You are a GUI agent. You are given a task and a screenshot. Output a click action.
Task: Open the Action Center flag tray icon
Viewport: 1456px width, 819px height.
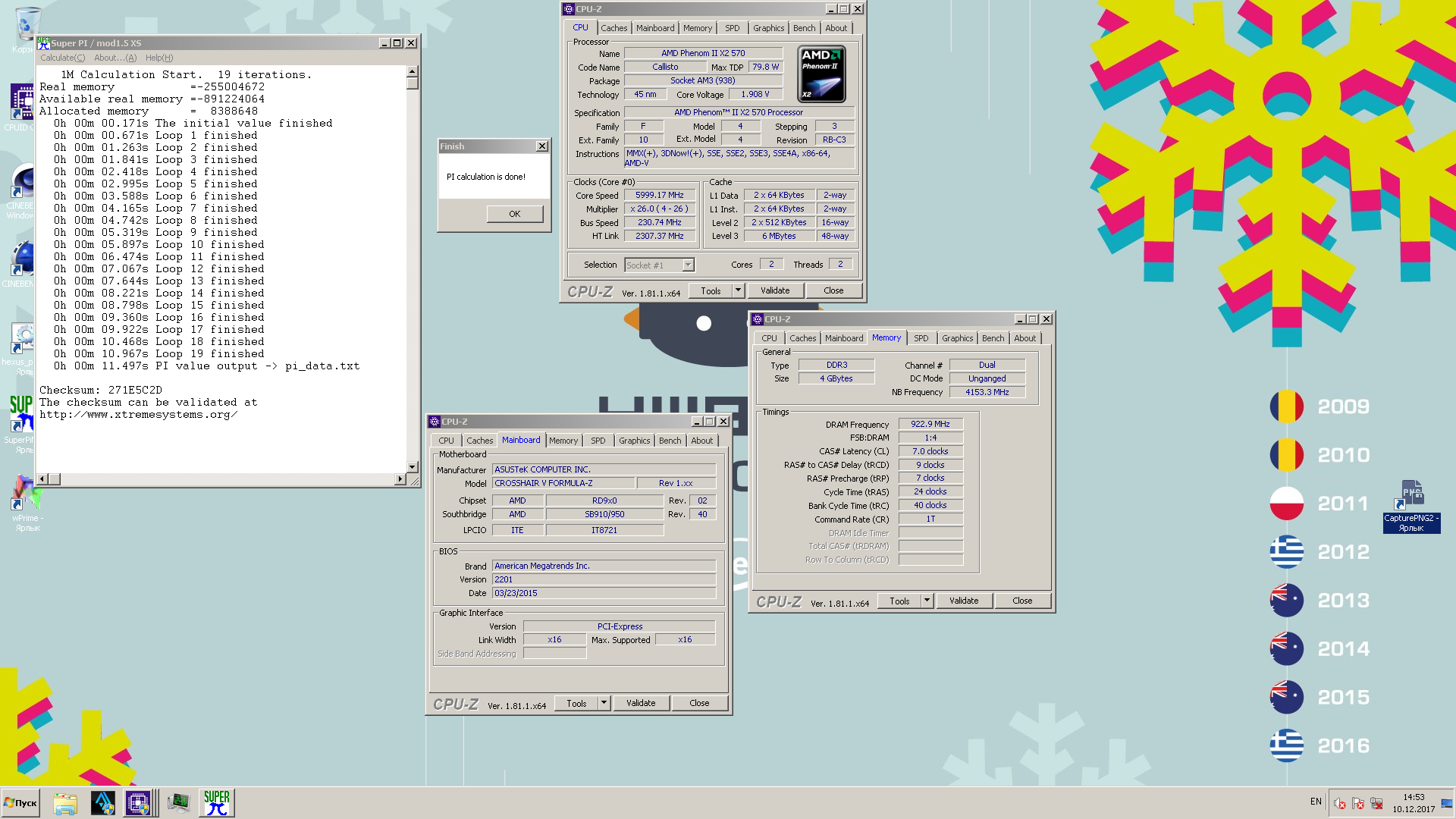(x=1358, y=804)
